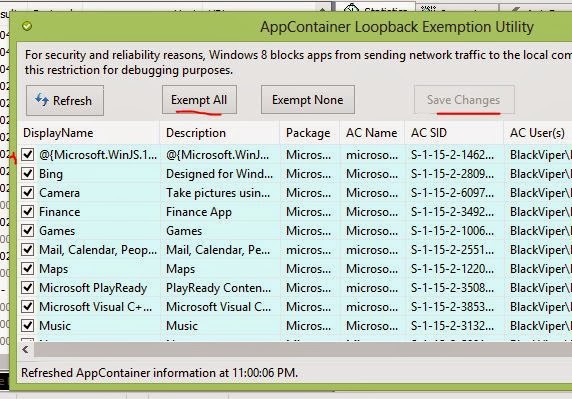The height and width of the screenshot is (399, 572).
Task: Click the horizontal scrollbar left arrow
Action: tap(26, 350)
